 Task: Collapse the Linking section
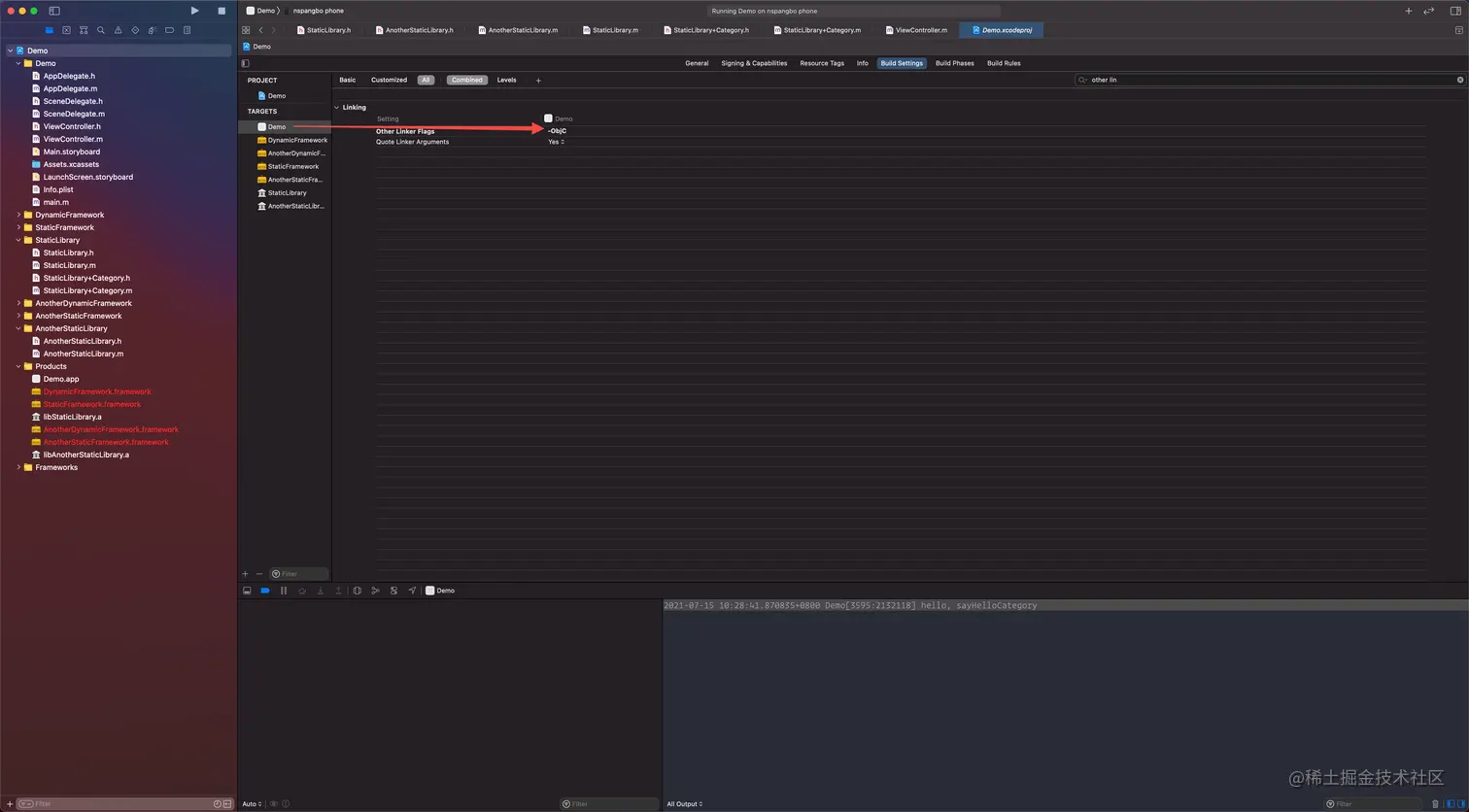(x=336, y=107)
